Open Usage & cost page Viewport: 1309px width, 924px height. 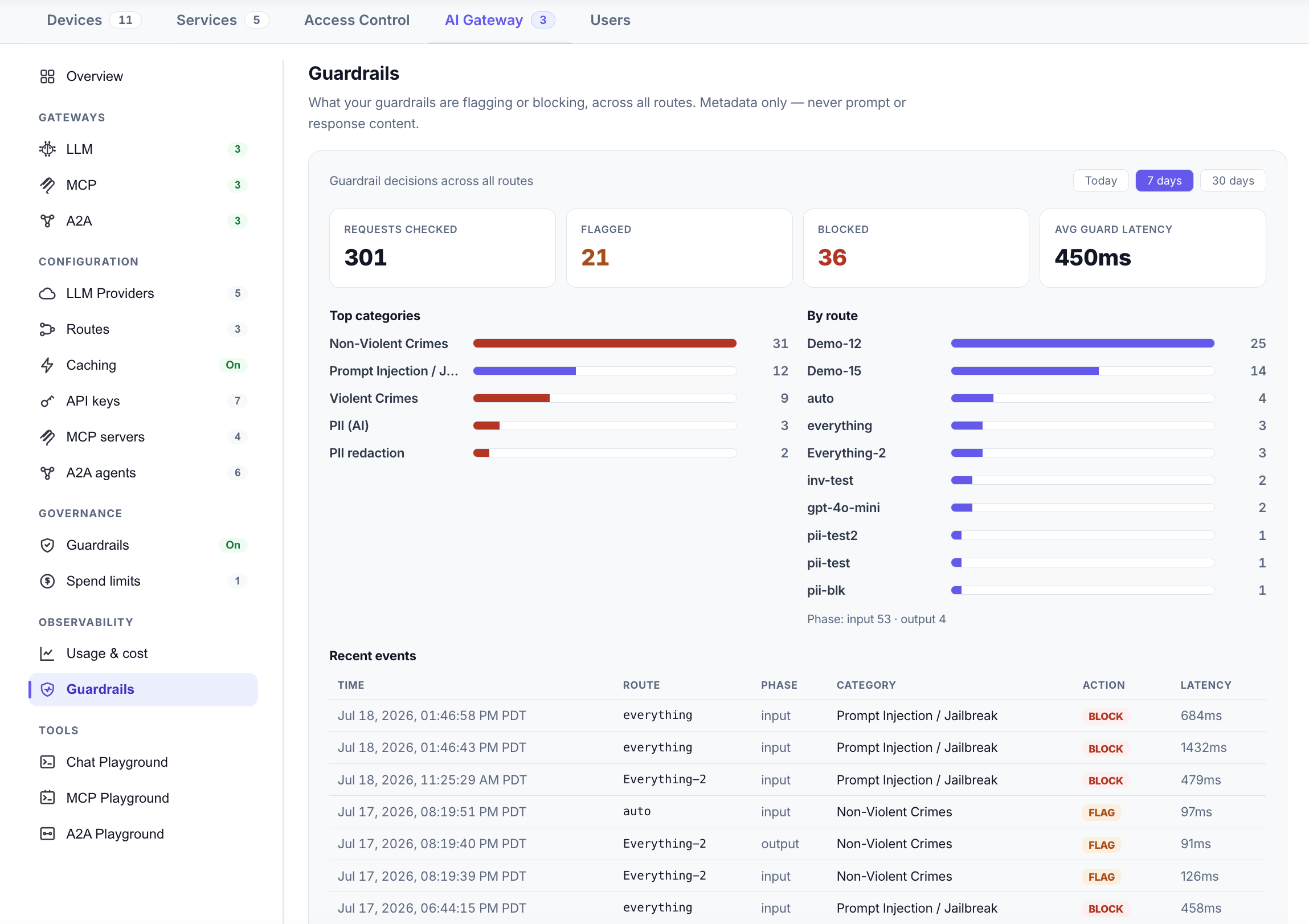pos(143,653)
